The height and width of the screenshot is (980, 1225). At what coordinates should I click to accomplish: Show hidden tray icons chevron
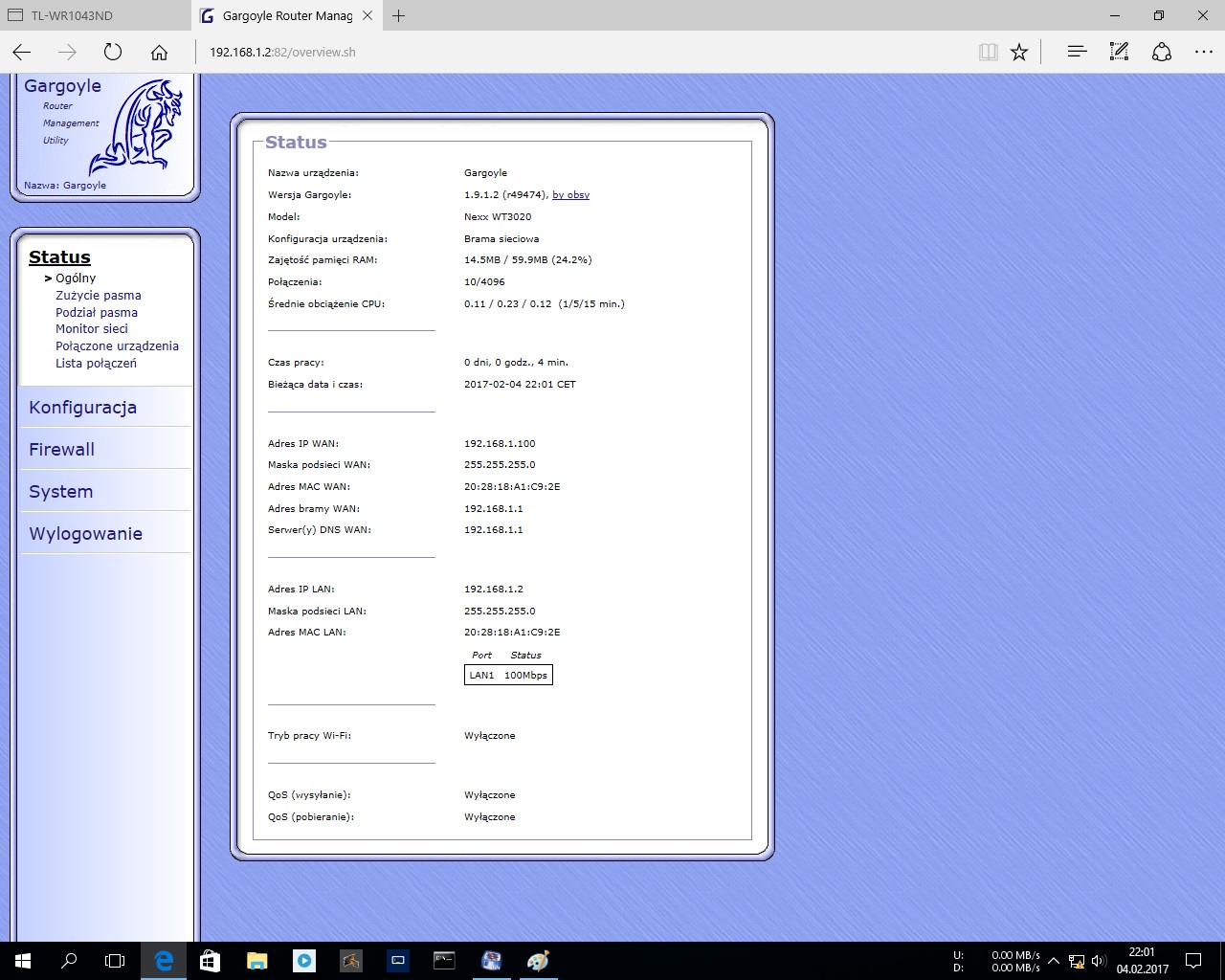coord(1054,961)
